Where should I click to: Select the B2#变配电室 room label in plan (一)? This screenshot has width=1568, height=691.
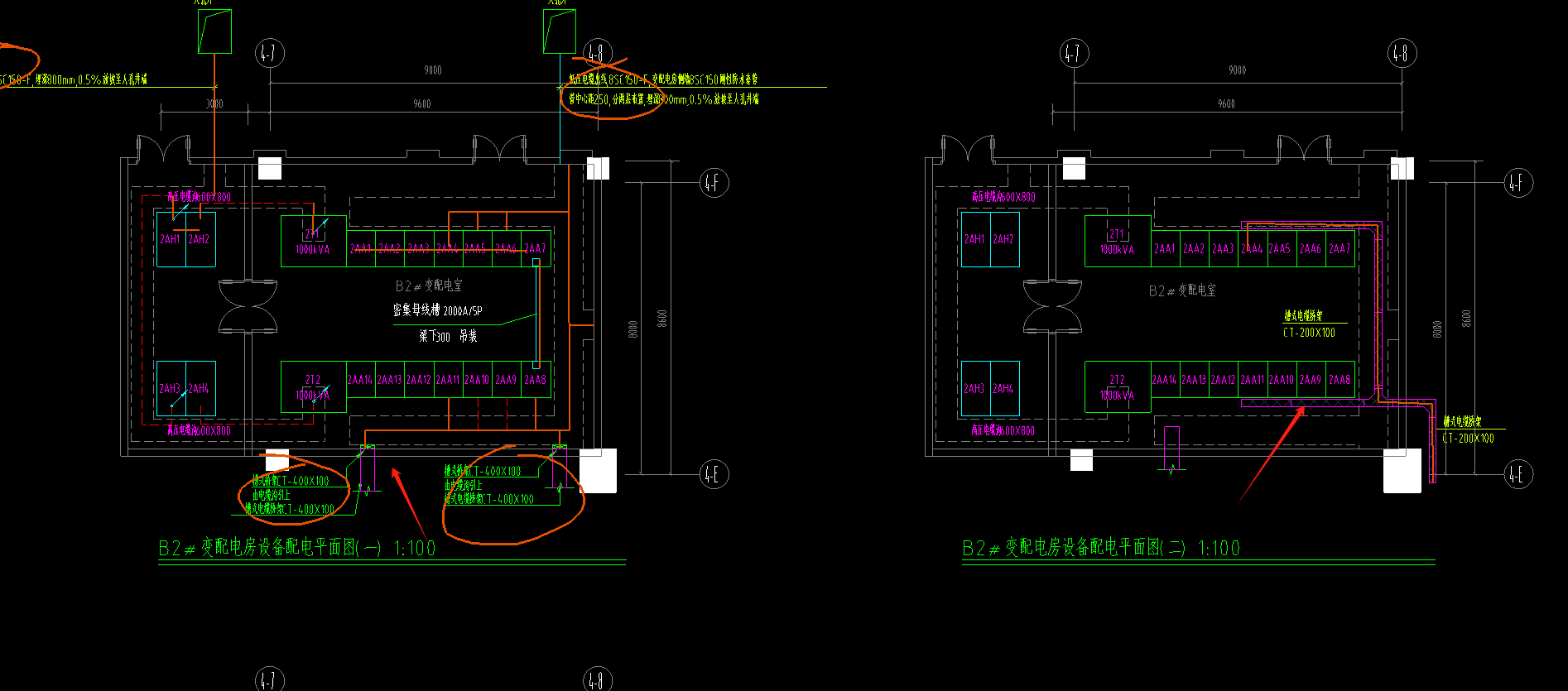(x=429, y=286)
